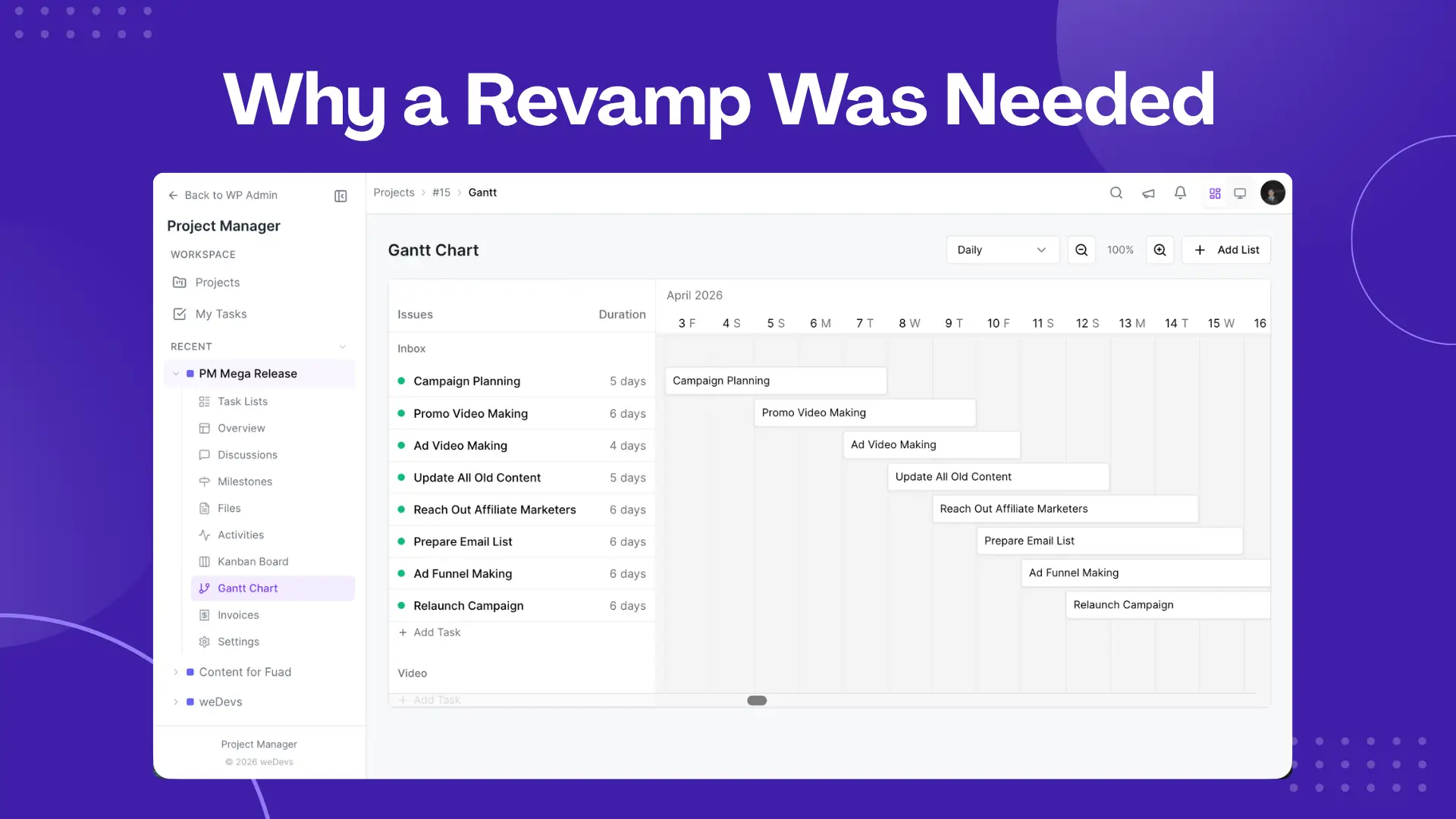The height and width of the screenshot is (819, 1456).
Task: Click the monitor display icon
Action: click(1240, 193)
